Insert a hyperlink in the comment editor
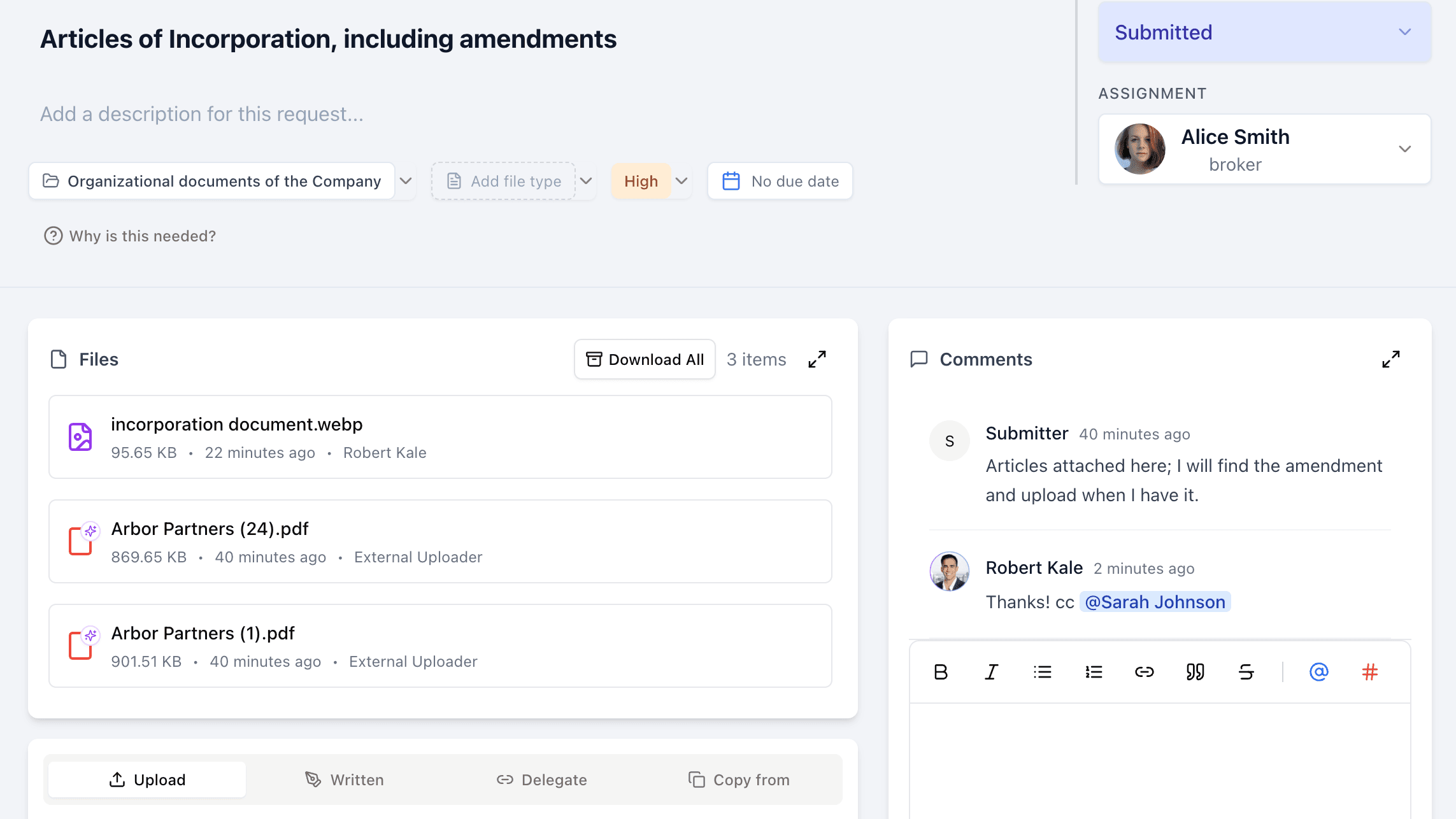 pos(1144,672)
